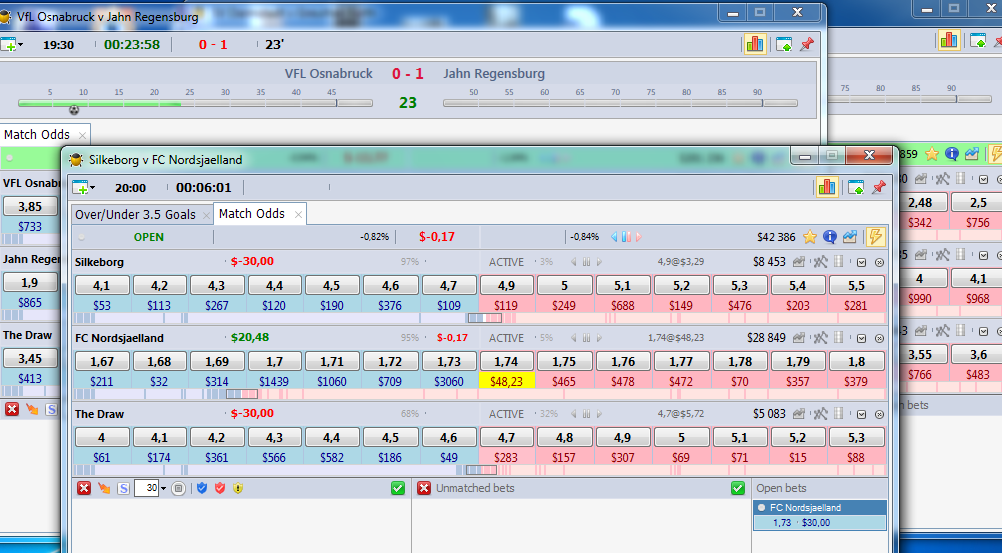Image resolution: width=1002 pixels, height=553 pixels.
Task: Toggle the OPEN status indicator dot in Silkeborg window
Action: click(x=81, y=237)
